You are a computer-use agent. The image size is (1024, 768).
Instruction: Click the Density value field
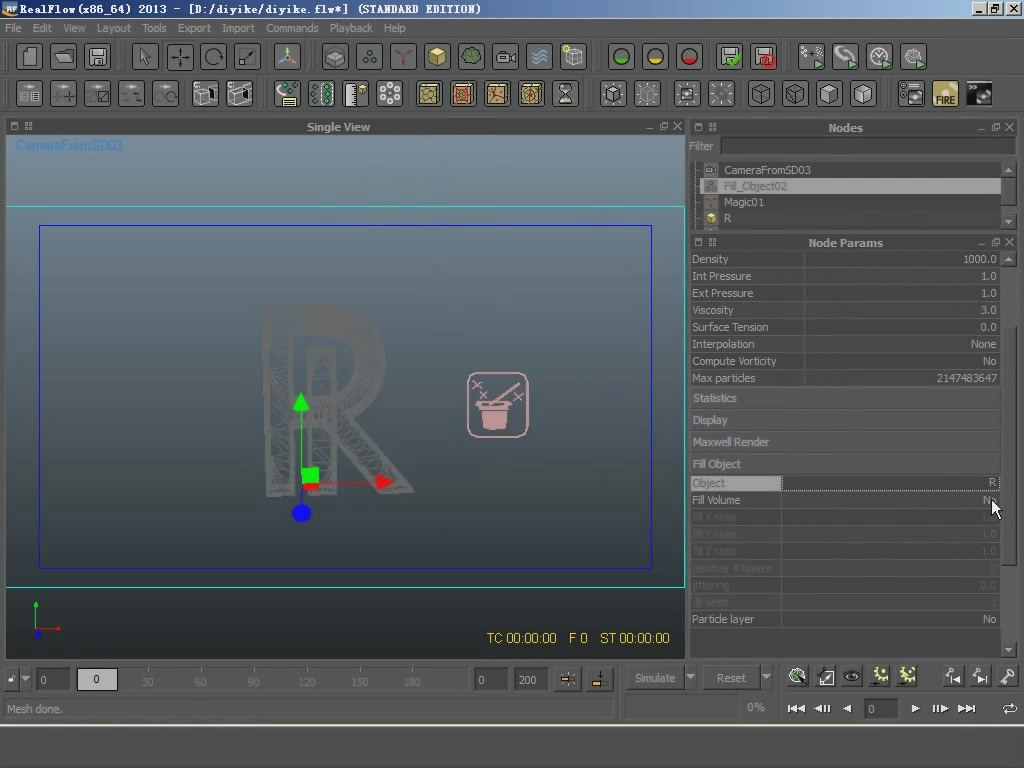click(901, 259)
